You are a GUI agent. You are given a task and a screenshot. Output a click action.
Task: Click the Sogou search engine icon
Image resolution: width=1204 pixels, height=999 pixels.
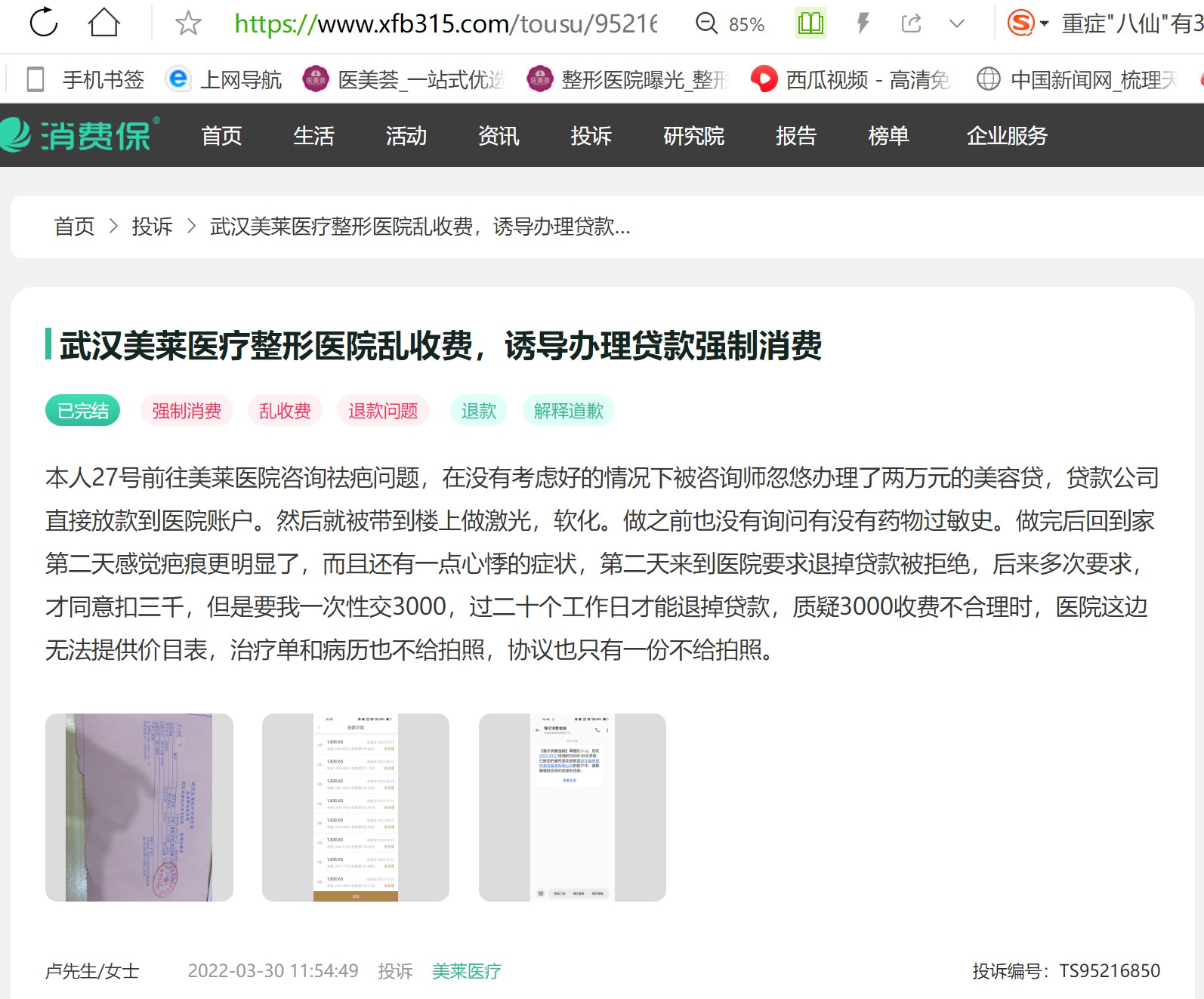click(x=1021, y=23)
